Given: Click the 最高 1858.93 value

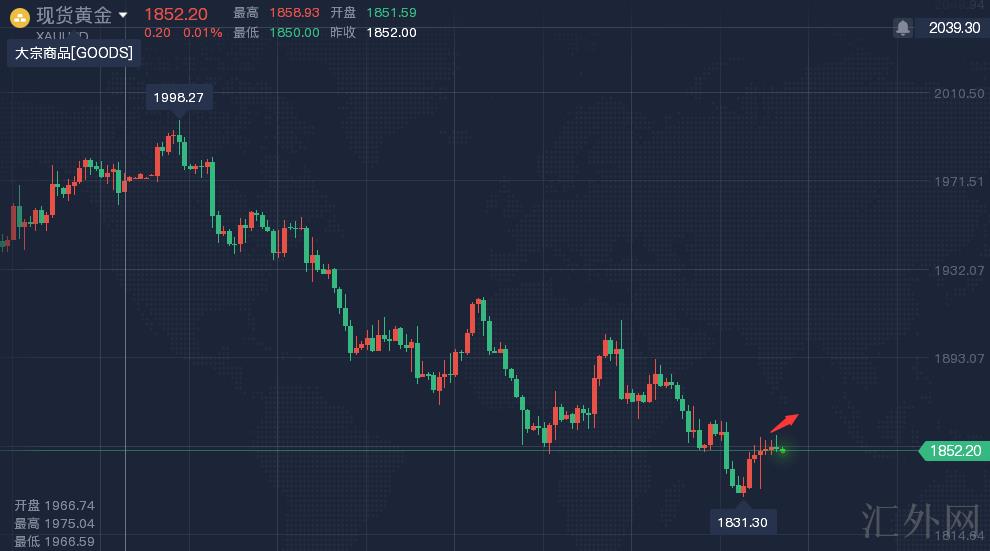Looking at the screenshot, I should 294,12.
